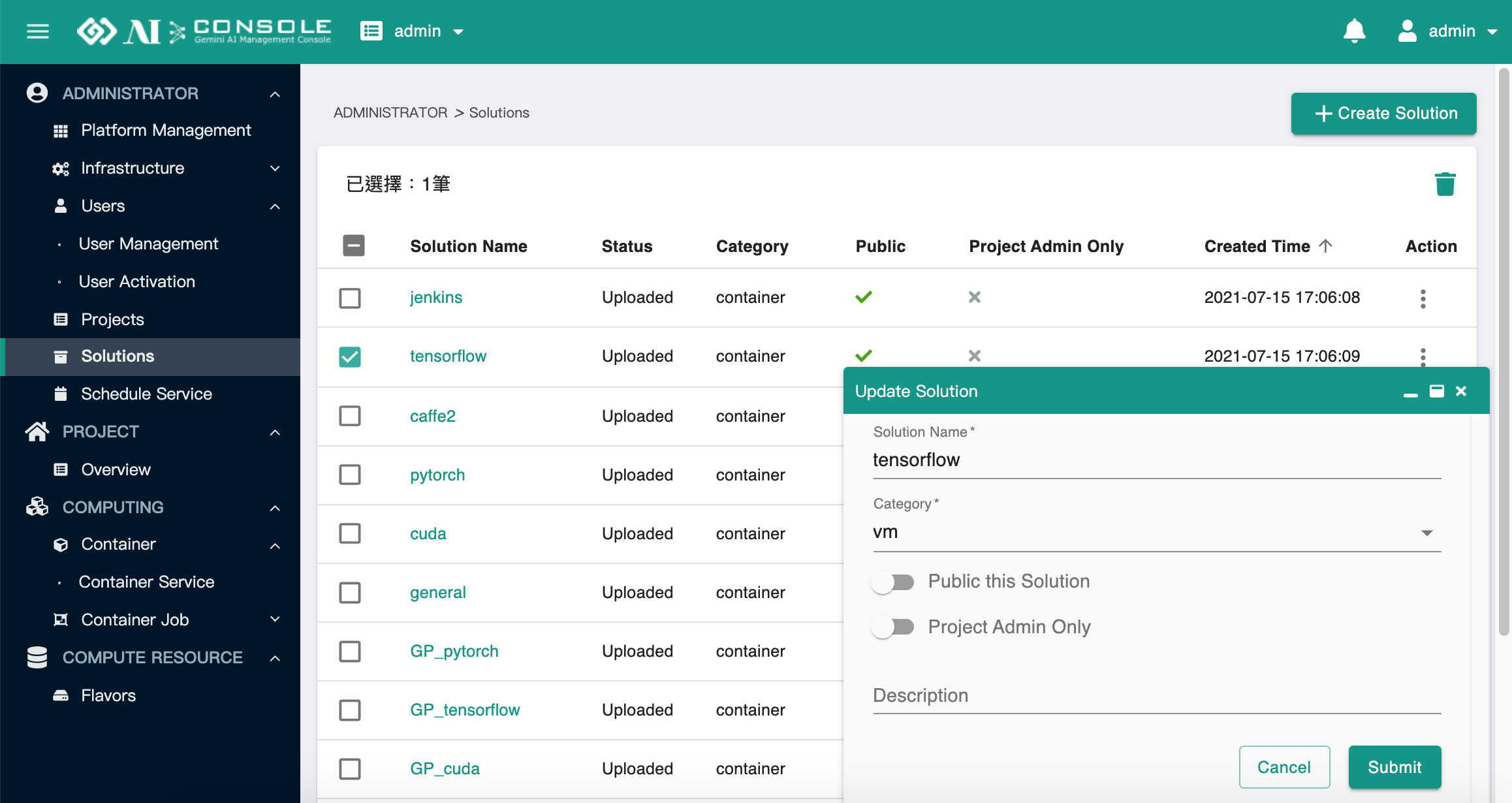Click the Overview list icon

[x=61, y=469]
